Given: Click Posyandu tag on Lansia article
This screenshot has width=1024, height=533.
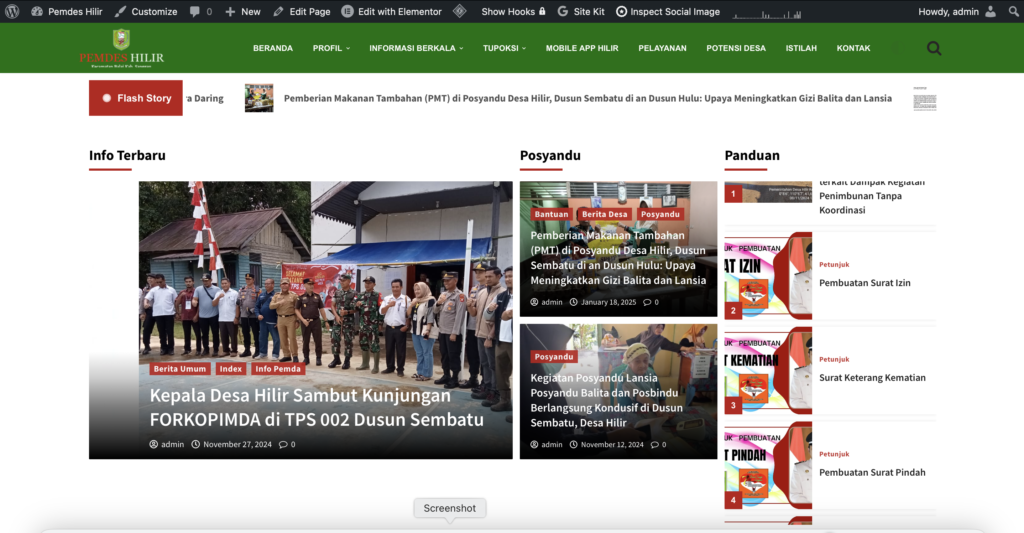Looking at the screenshot, I should (554, 357).
